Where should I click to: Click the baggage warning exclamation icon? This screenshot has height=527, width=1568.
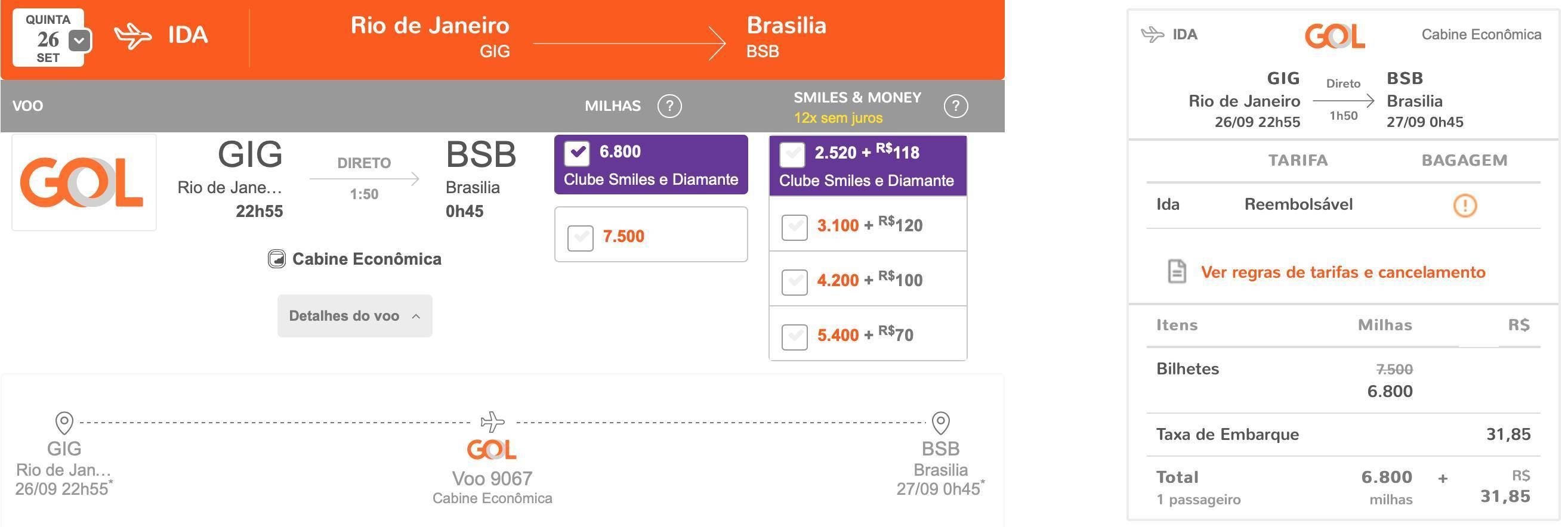(1465, 205)
